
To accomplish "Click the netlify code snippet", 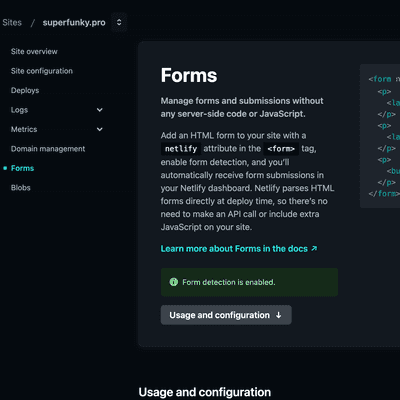I will pyautogui.click(x=181, y=149).
